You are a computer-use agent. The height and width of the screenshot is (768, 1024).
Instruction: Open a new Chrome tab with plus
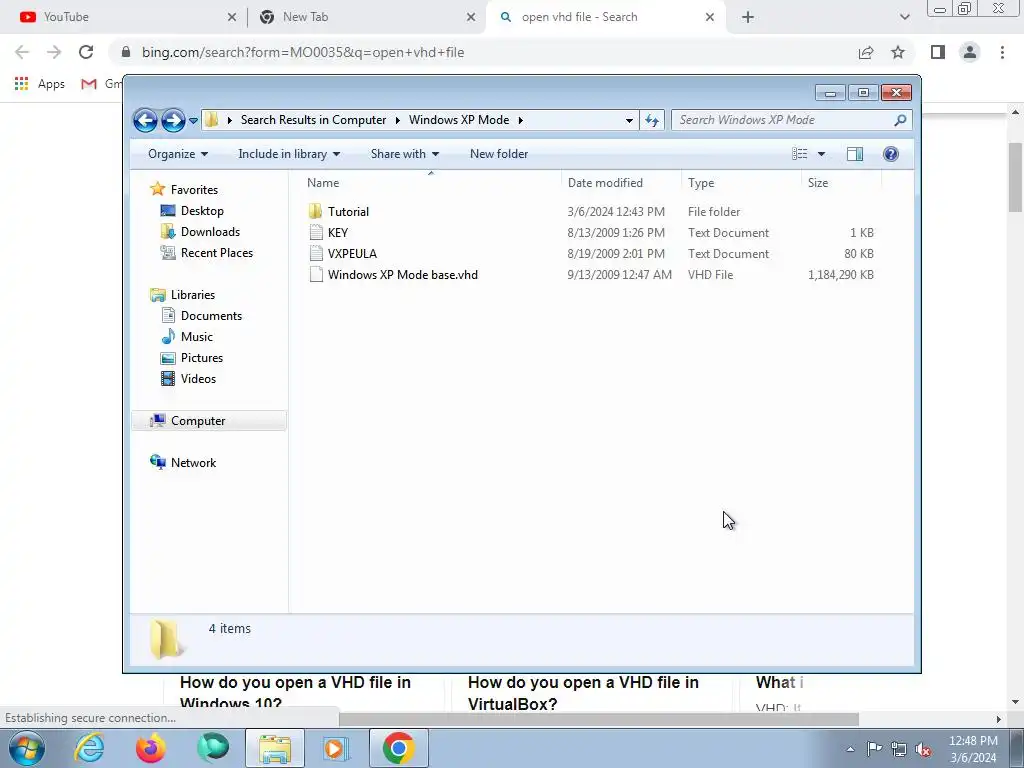748,17
